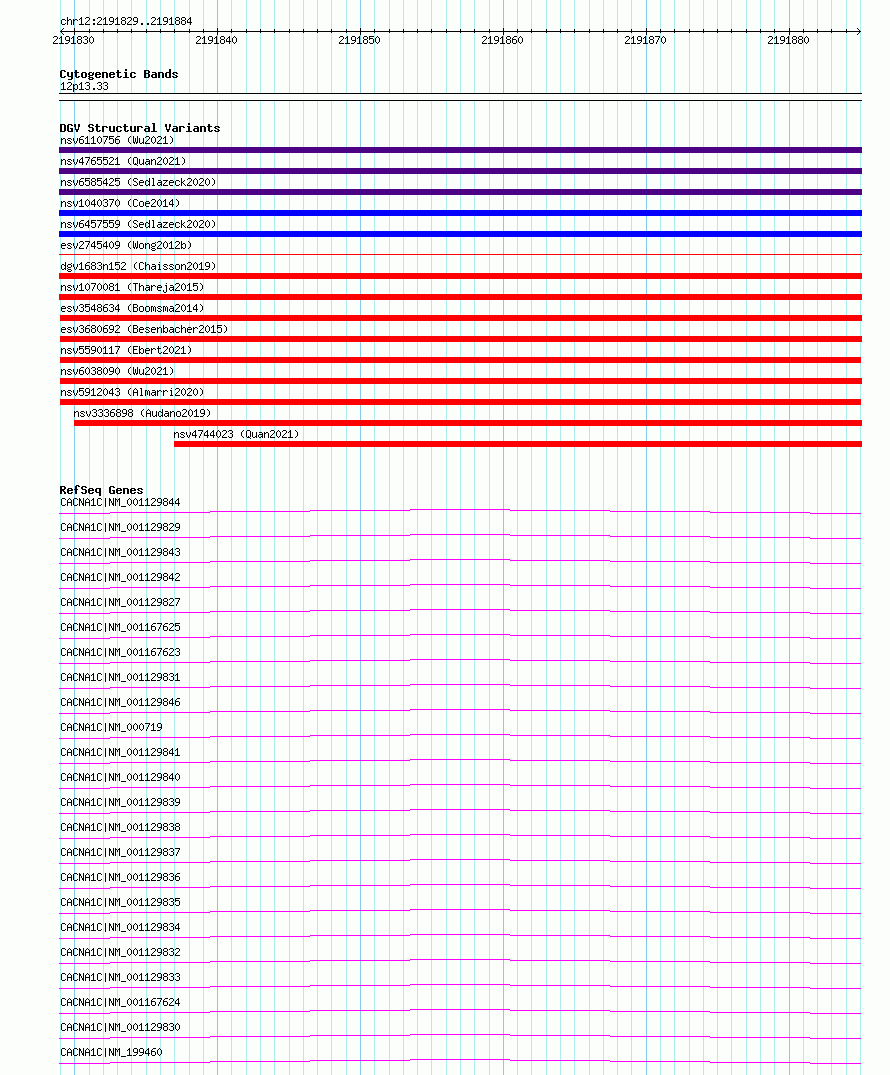Open transcript CACNA1C|NM_001167625
Image resolution: width=890 pixels, height=1075 pixels.
(x=121, y=627)
